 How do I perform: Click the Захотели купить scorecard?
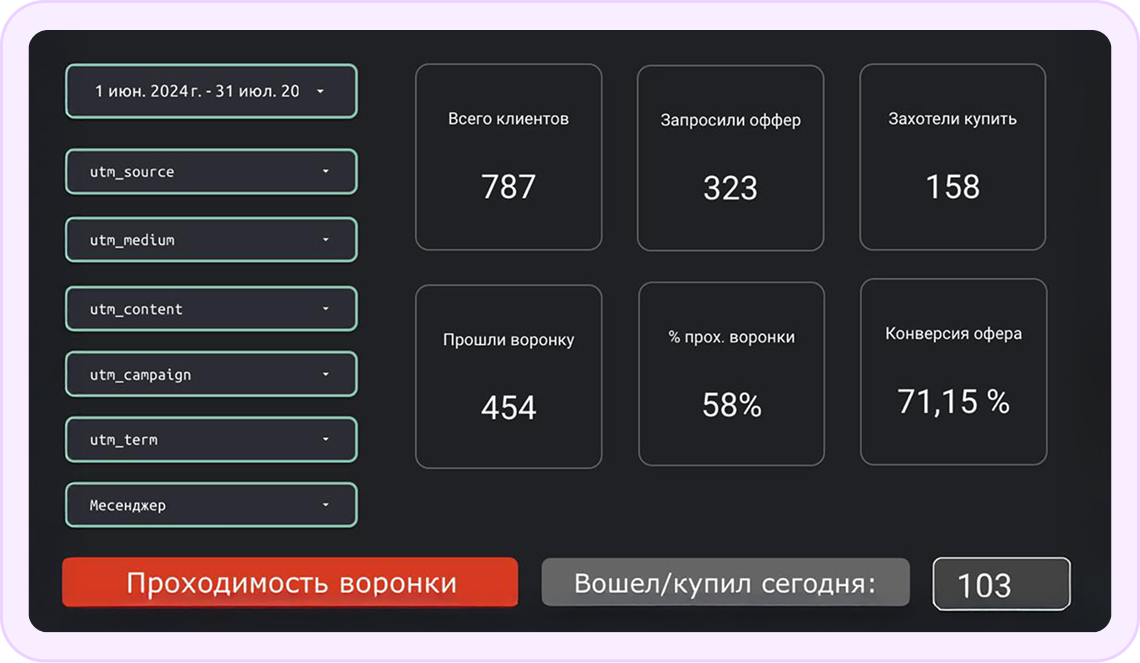tap(952, 157)
